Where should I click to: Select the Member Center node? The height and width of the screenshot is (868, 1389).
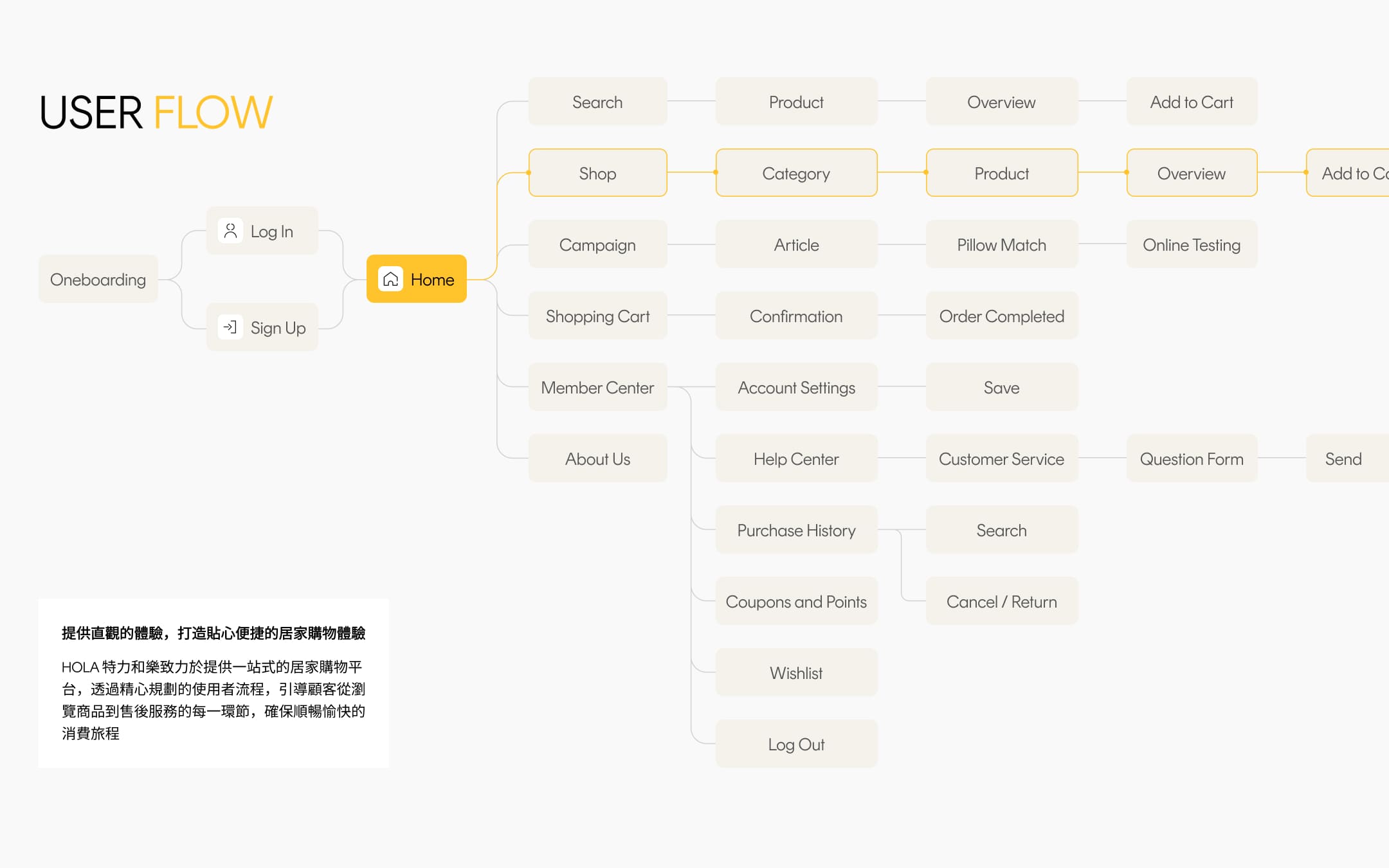pyautogui.click(x=597, y=387)
